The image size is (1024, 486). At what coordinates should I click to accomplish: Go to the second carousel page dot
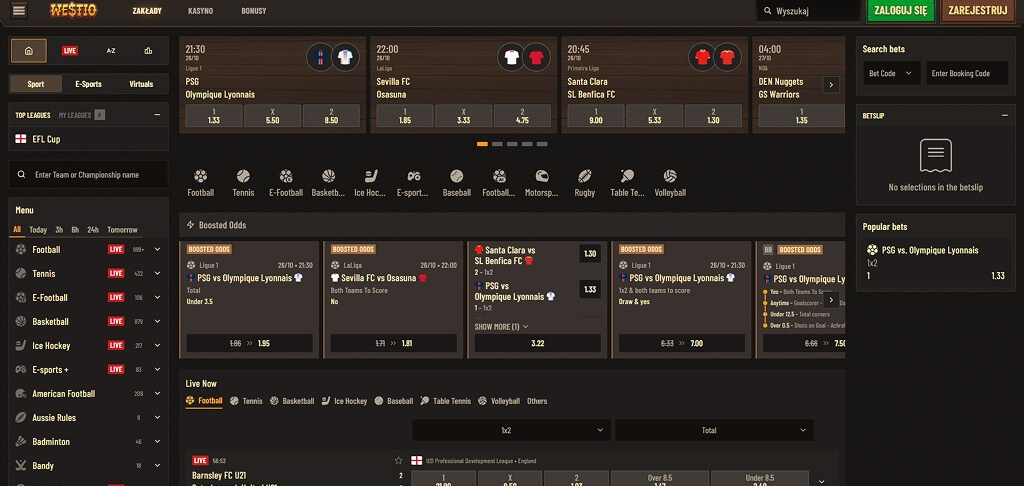(x=498, y=144)
